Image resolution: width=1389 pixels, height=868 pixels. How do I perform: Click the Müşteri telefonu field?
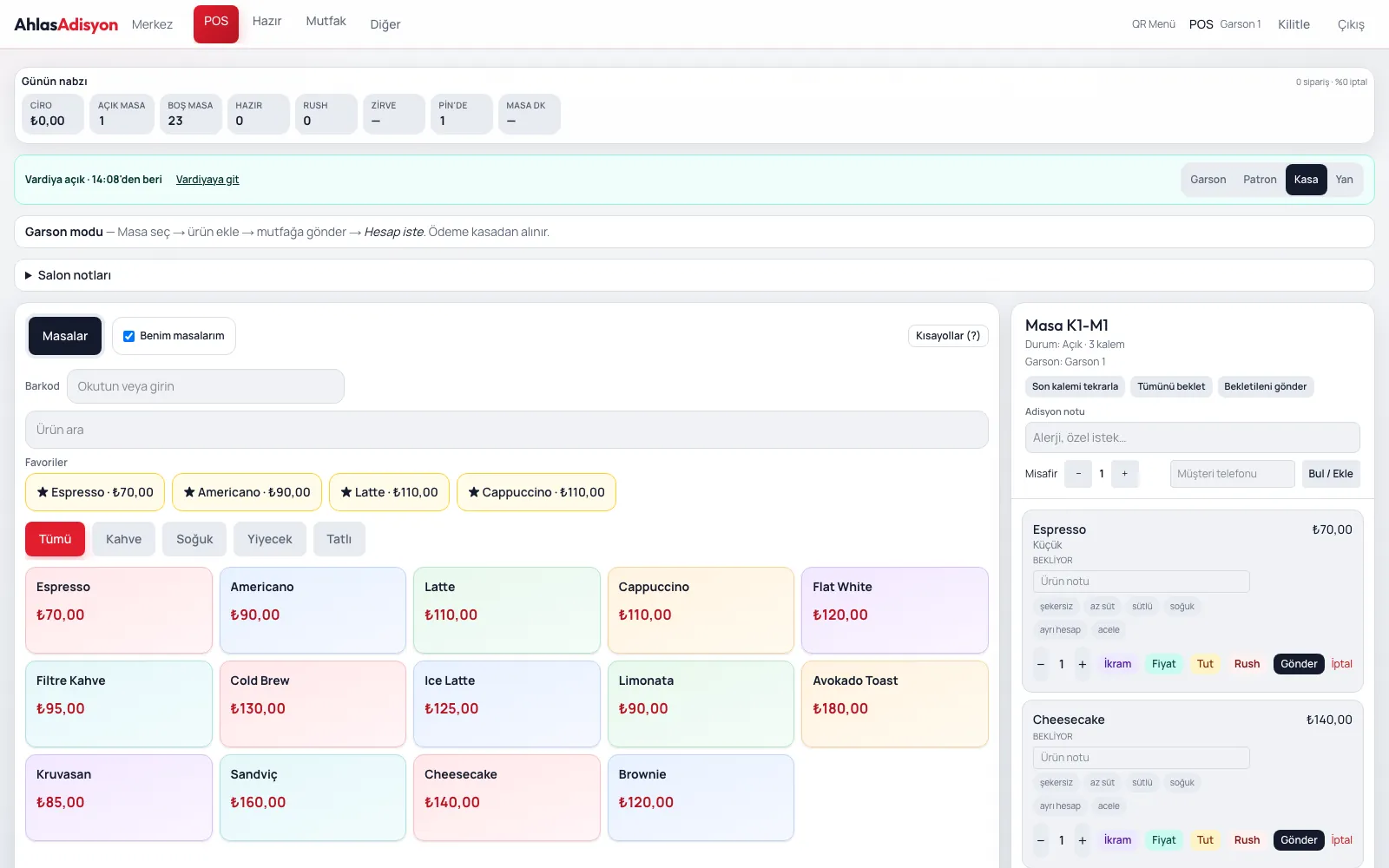(x=1232, y=474)
